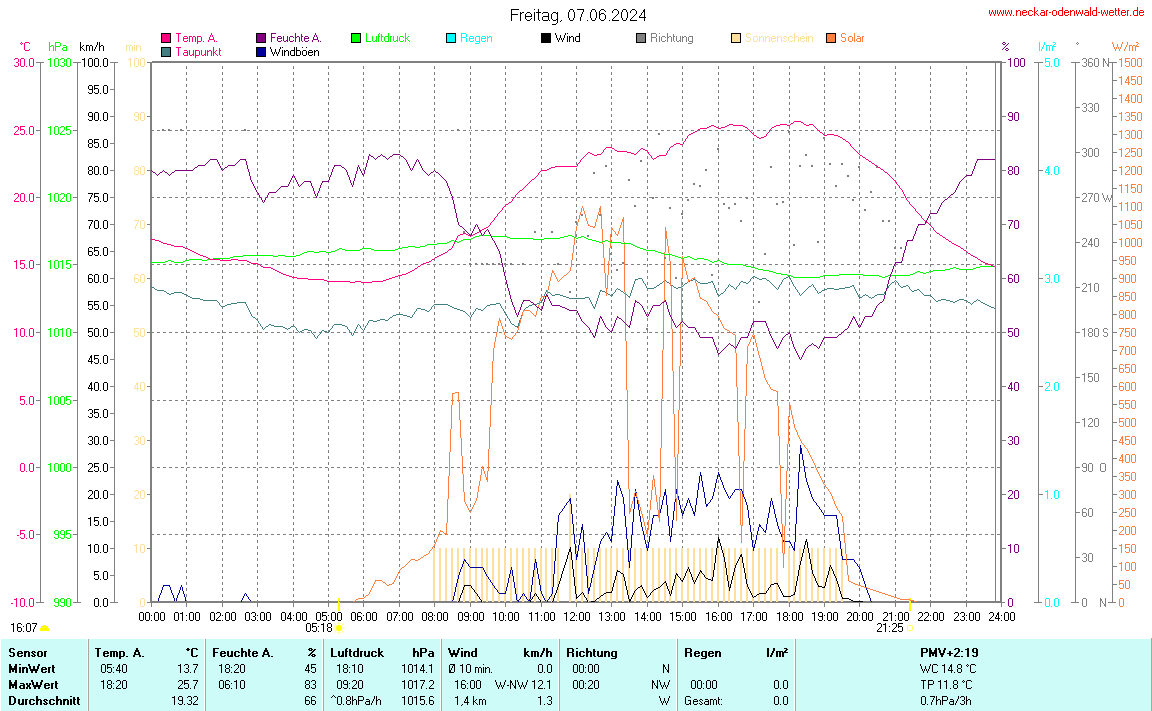1152x711 pixels.
Task: Click the yellow sun icon next to 16:07
Action: point(45,628)
